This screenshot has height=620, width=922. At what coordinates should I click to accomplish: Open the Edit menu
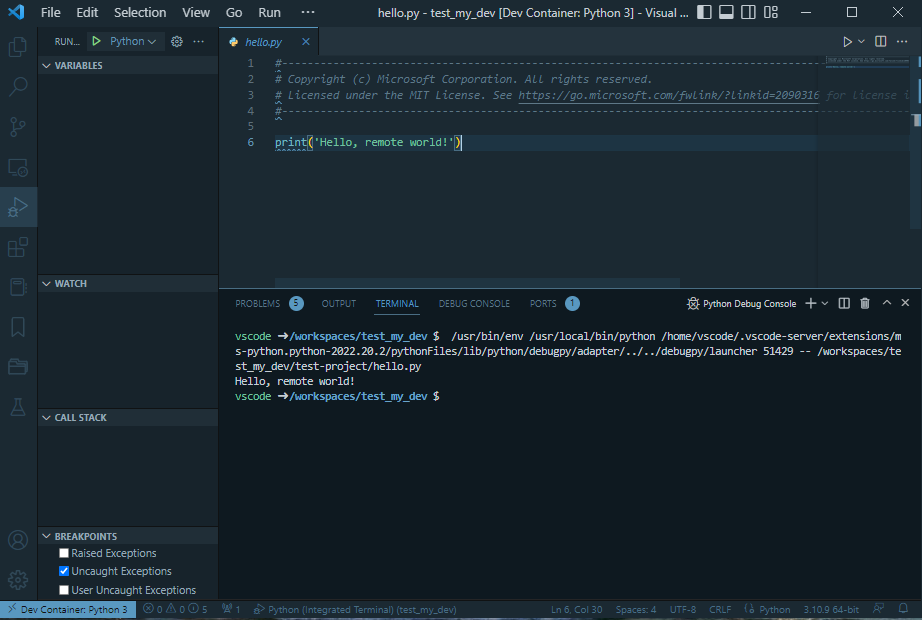coord(87,12)
